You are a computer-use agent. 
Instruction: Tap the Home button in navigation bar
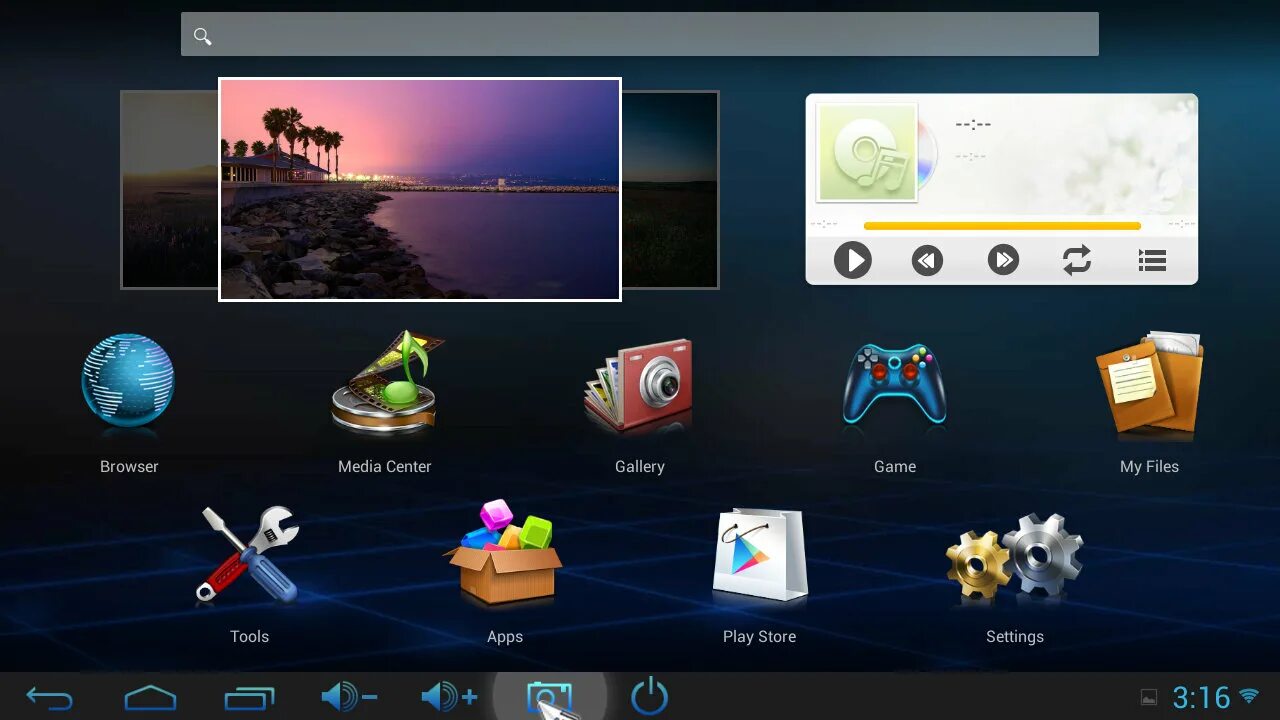point(150,697)
